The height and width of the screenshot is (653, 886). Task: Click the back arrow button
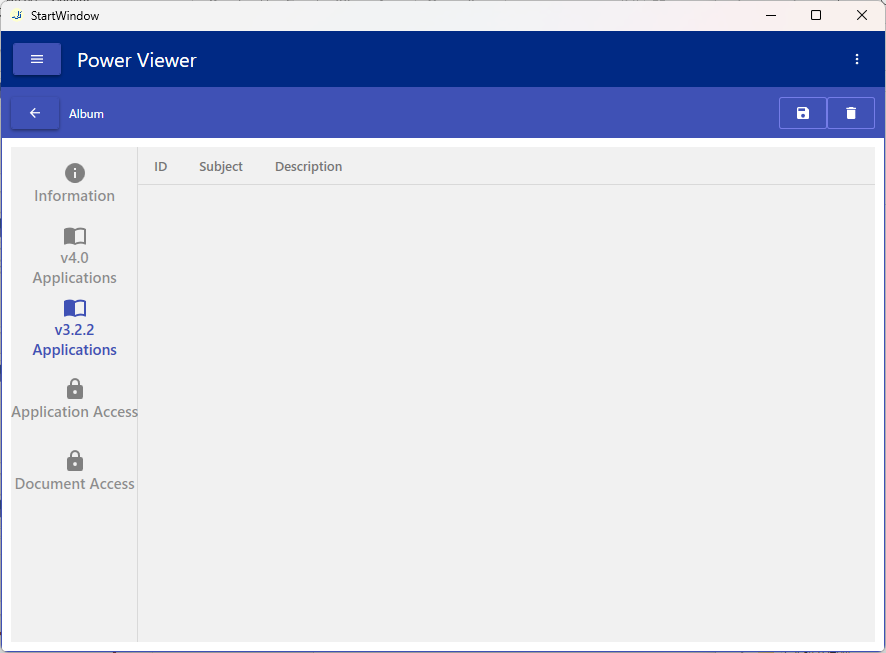tap(35, 113)
